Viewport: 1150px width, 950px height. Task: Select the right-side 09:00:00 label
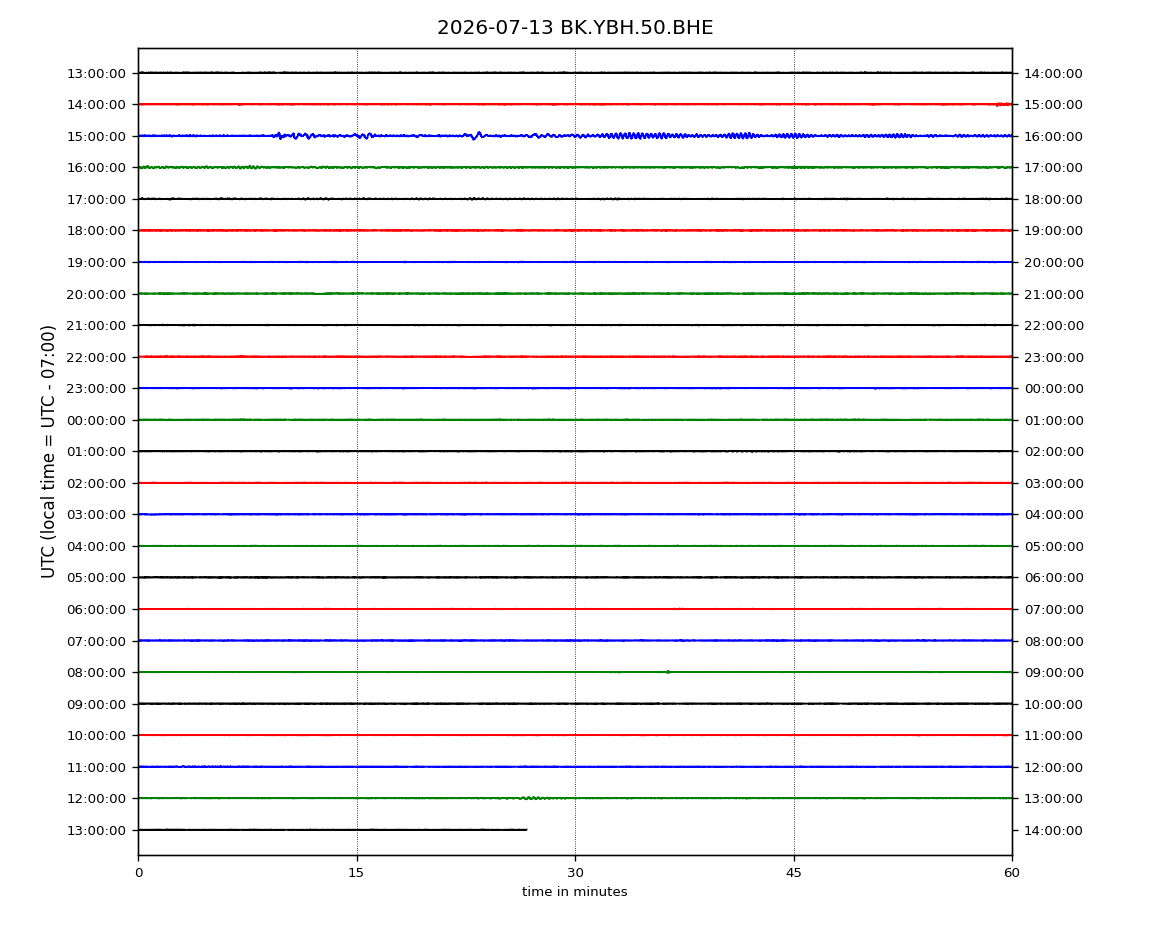pos(1053,673)
